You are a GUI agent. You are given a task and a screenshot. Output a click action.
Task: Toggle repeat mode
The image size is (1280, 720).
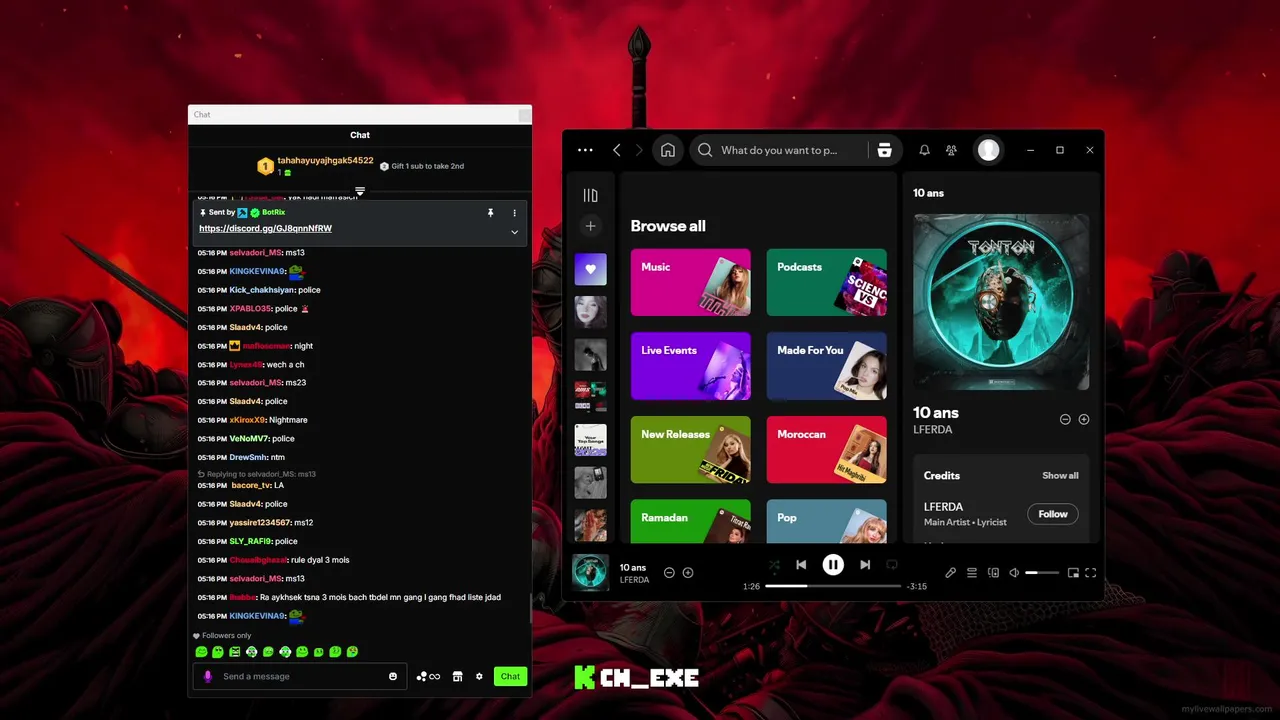(892, 565)
